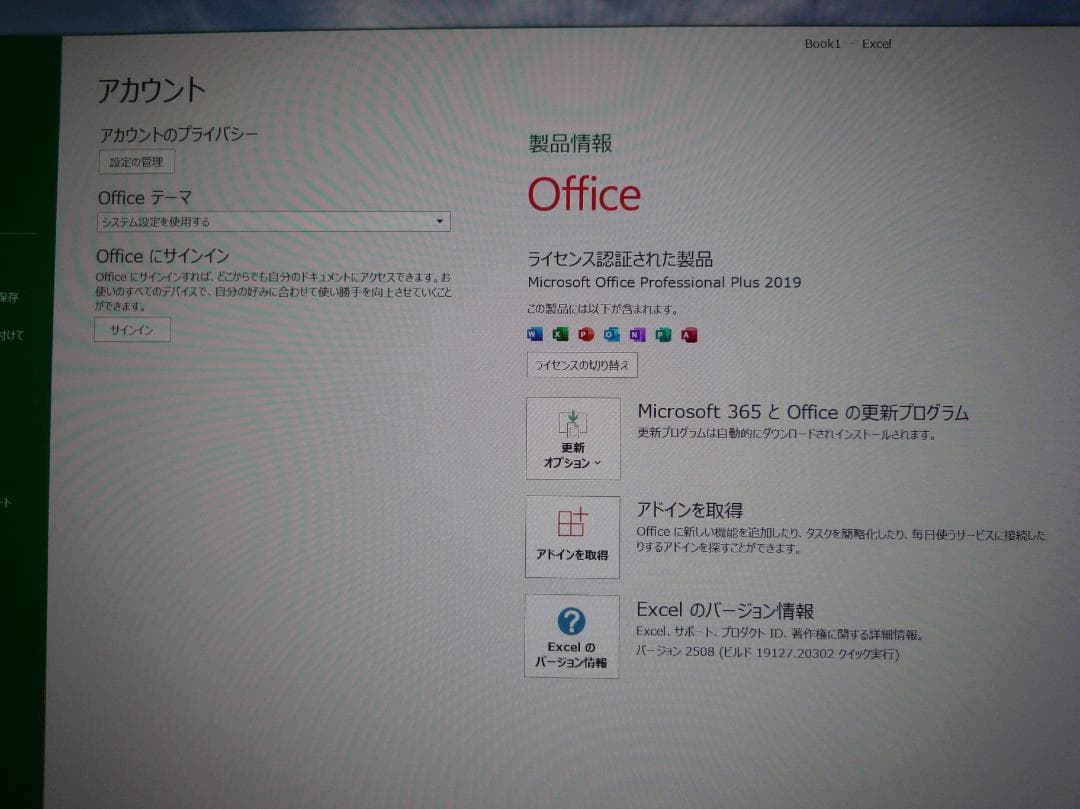1080x809 pixels.
Task: Click the Publisher app icon
Action: 663,335
